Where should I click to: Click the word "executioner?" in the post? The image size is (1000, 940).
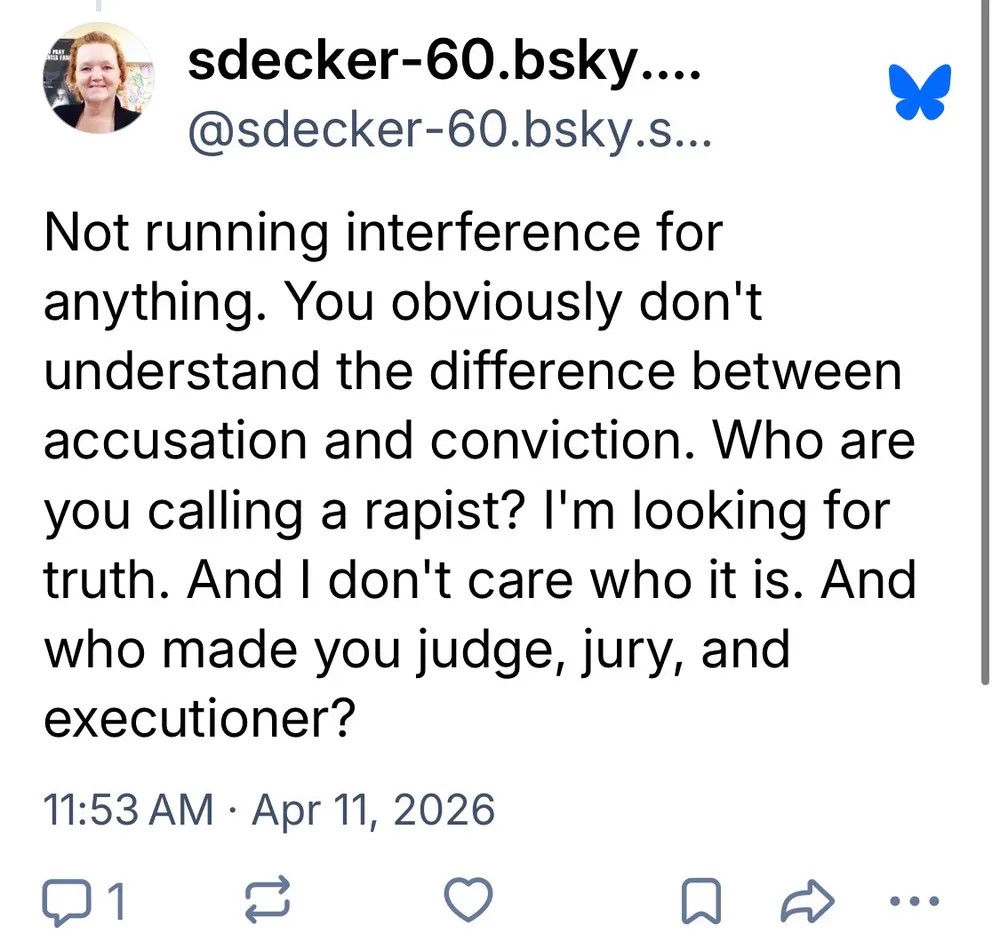click(200, 718)
